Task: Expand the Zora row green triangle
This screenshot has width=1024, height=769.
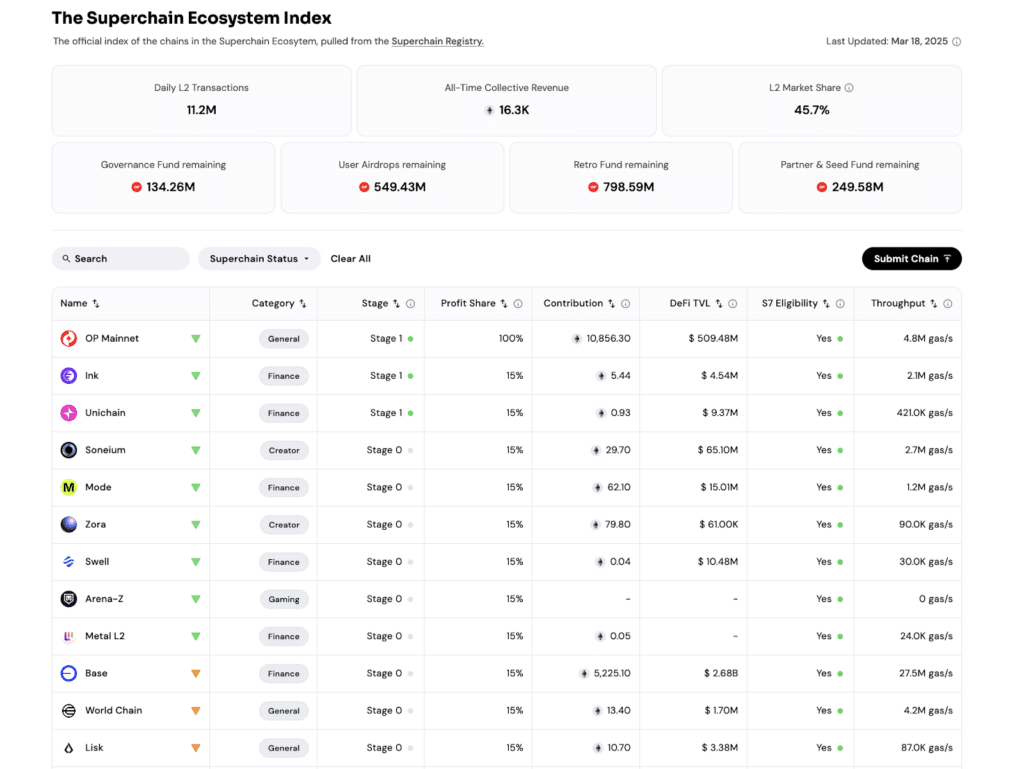Action: (195, 525)
